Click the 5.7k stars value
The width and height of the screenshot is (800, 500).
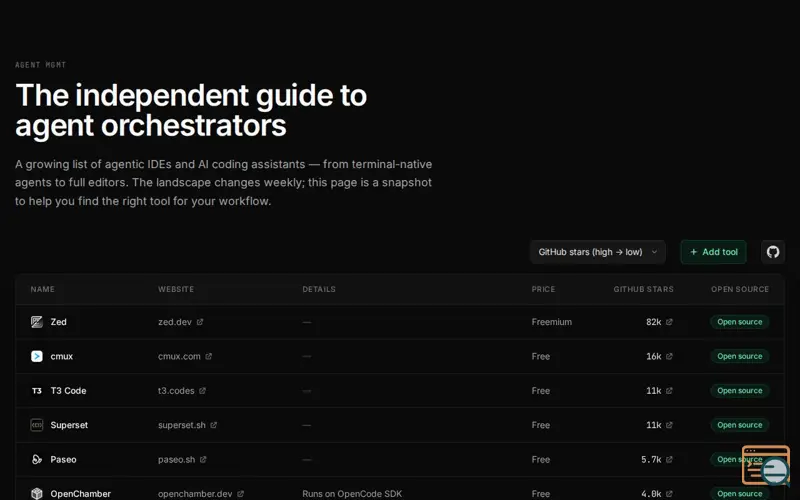[651, 459]
